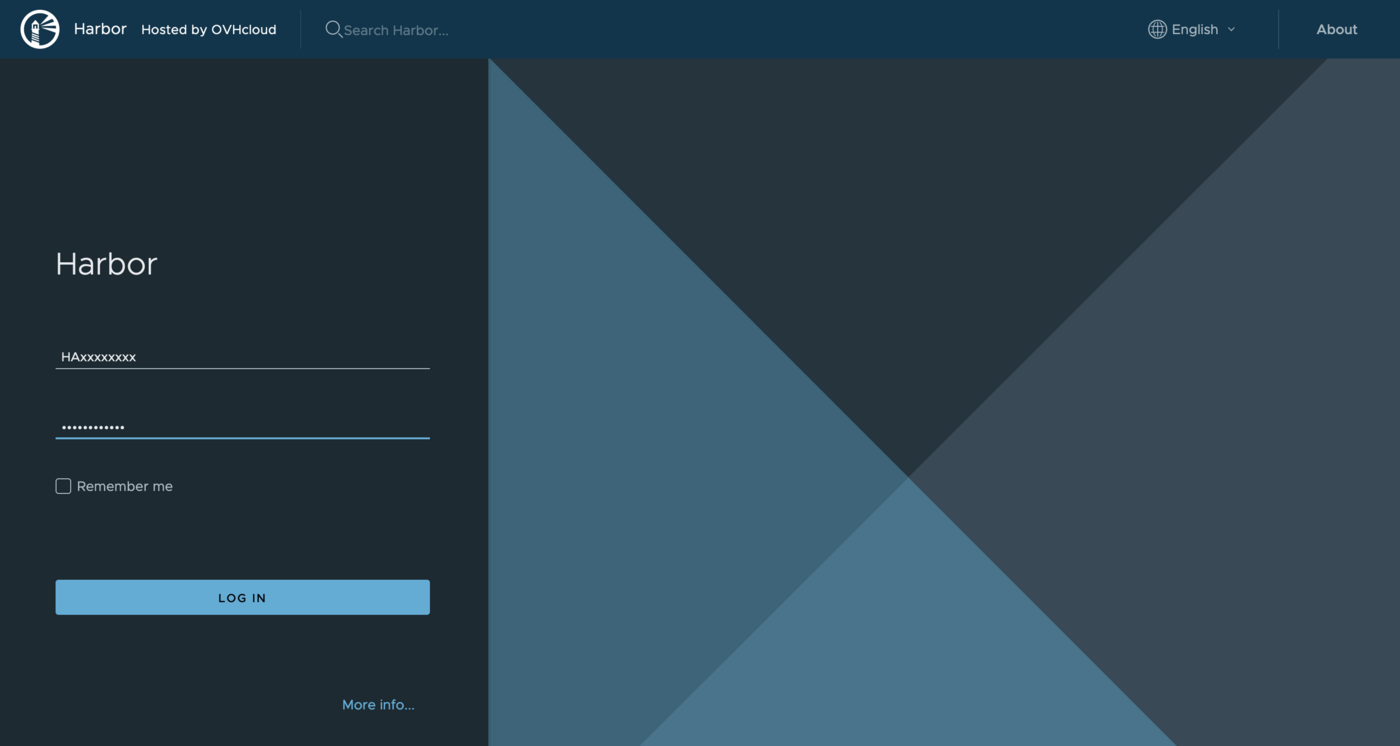Click the dotted password text to edit it
Screen dimensions: 1400x746
click(x=92, y=426)
